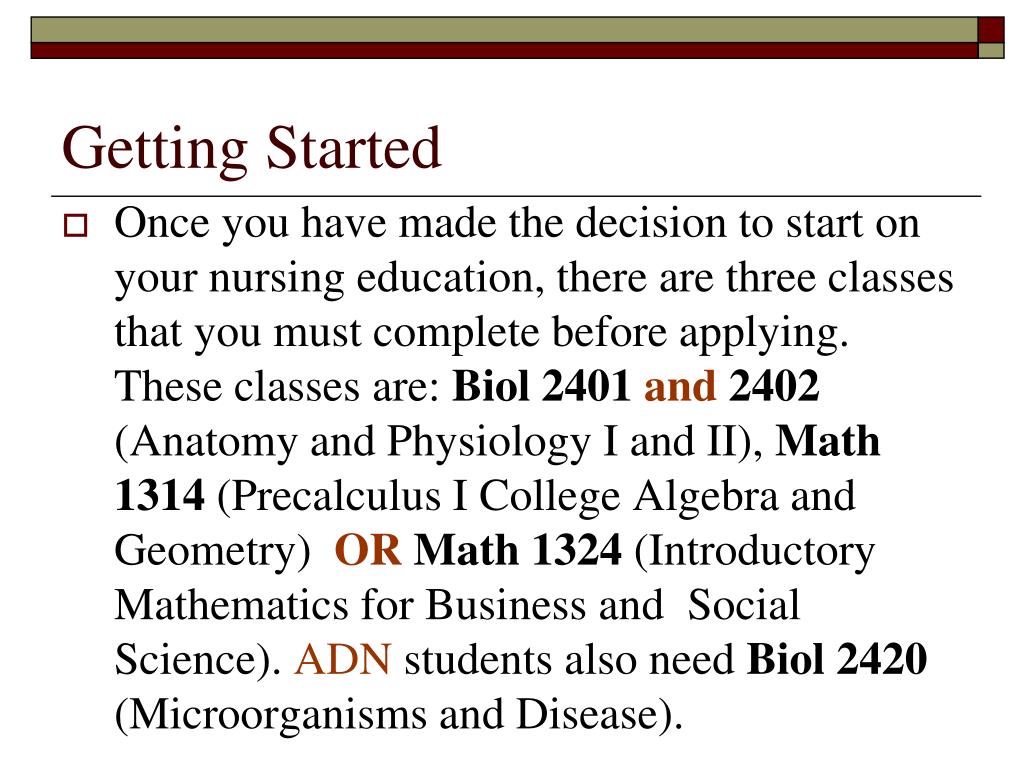Click the orange "ADN" text
1024x768 pixels.
point(343,659)
